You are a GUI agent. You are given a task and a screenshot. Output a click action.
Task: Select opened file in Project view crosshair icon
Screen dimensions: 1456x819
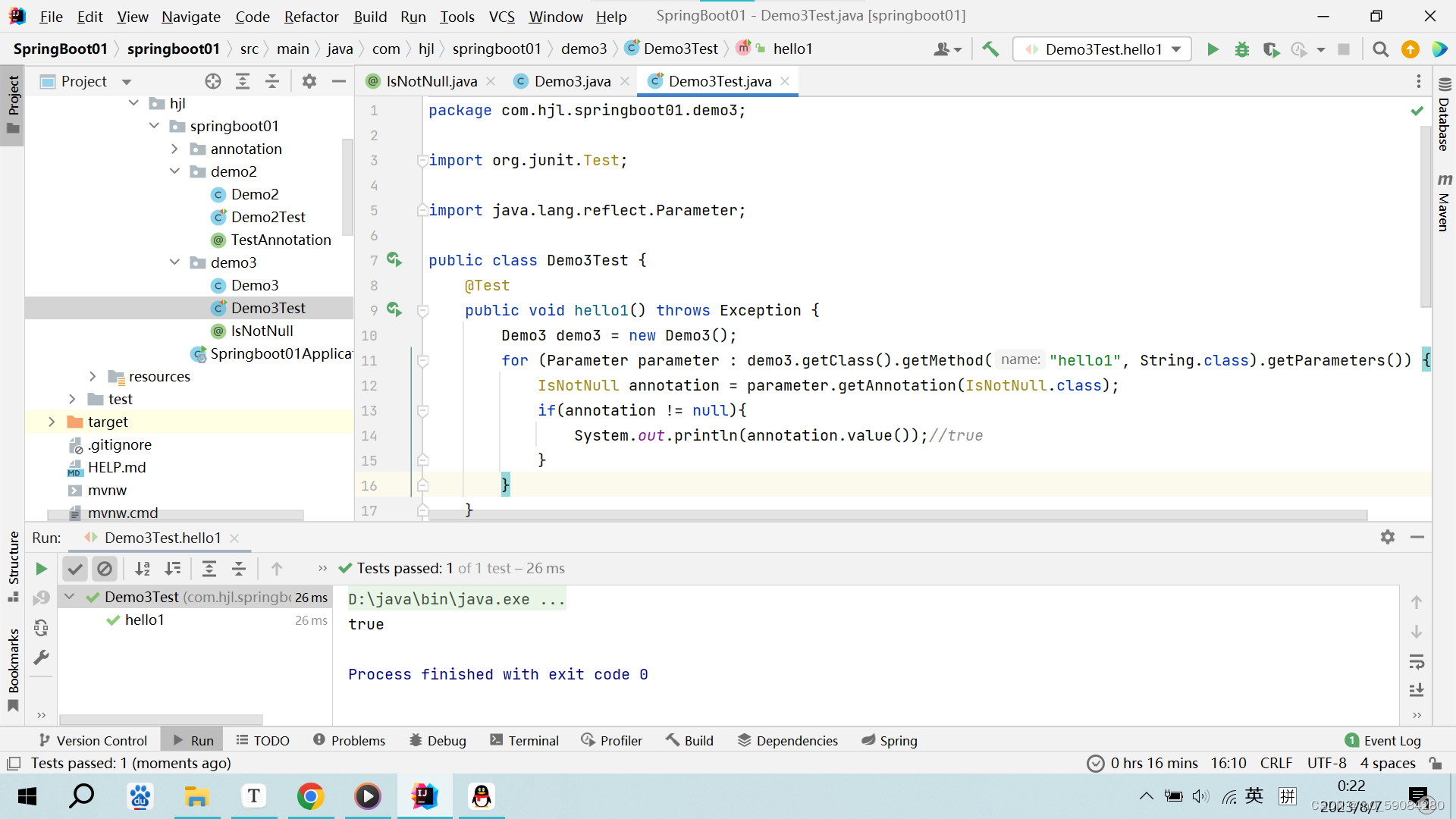point(212,81)
